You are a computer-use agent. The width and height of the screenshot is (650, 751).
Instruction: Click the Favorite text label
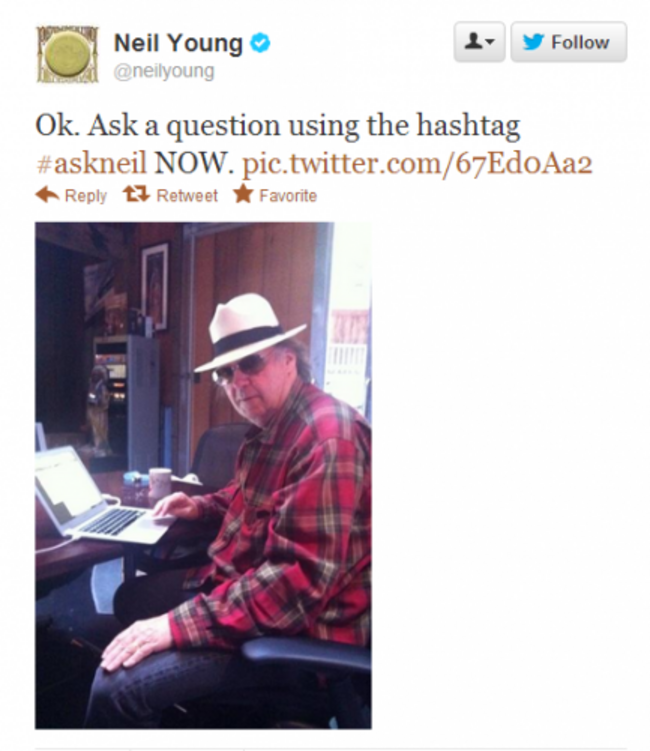pos(288,195)
